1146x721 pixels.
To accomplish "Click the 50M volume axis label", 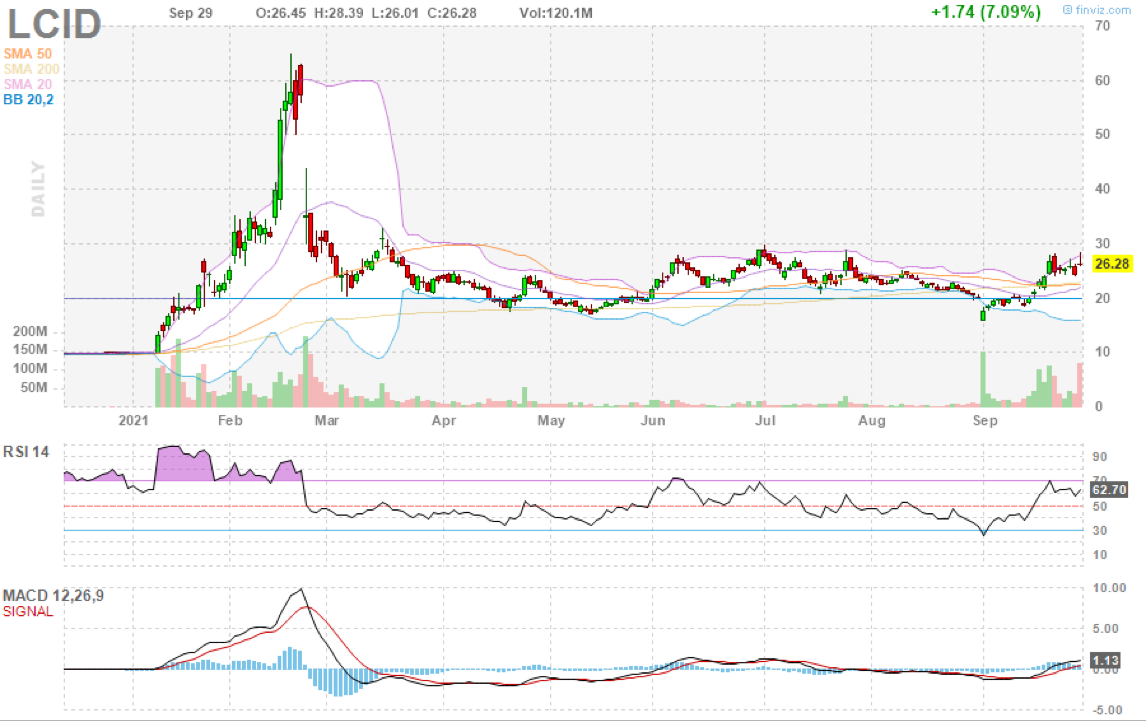I will pyautogui.click(x=34, y=388).
